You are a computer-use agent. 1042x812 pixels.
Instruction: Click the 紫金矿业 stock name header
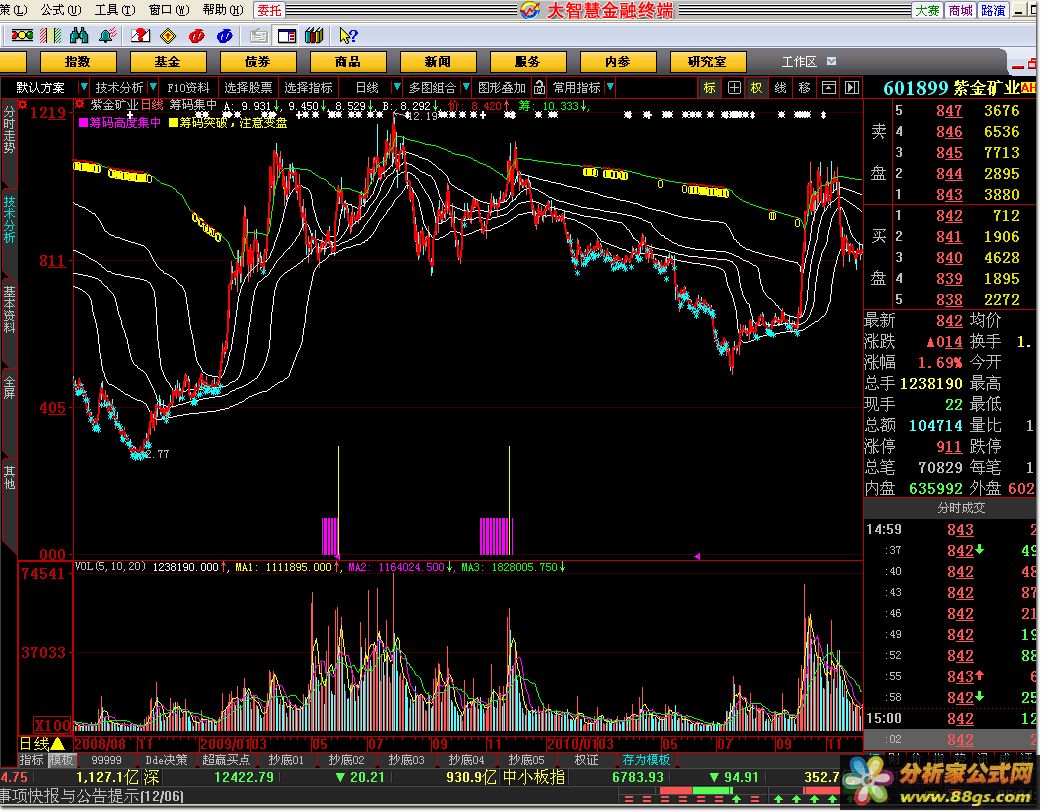[x=986, y=88]
